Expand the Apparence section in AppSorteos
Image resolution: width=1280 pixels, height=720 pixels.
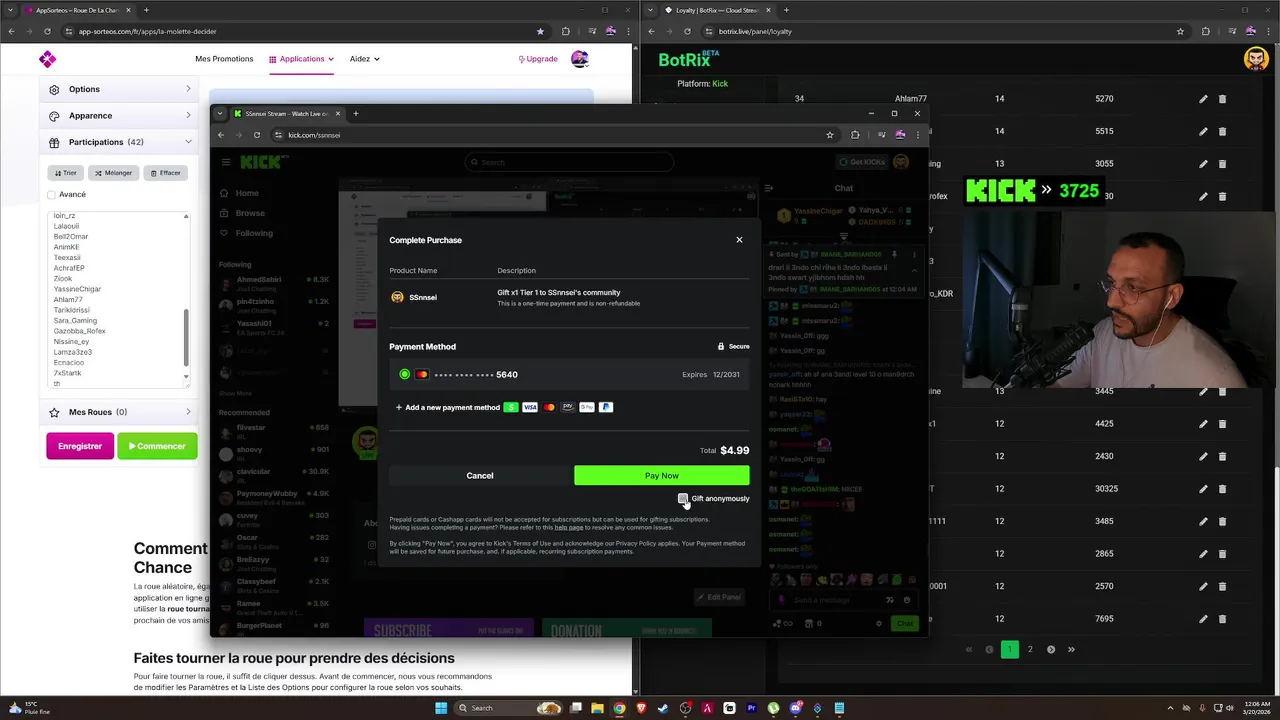[118, 116]
